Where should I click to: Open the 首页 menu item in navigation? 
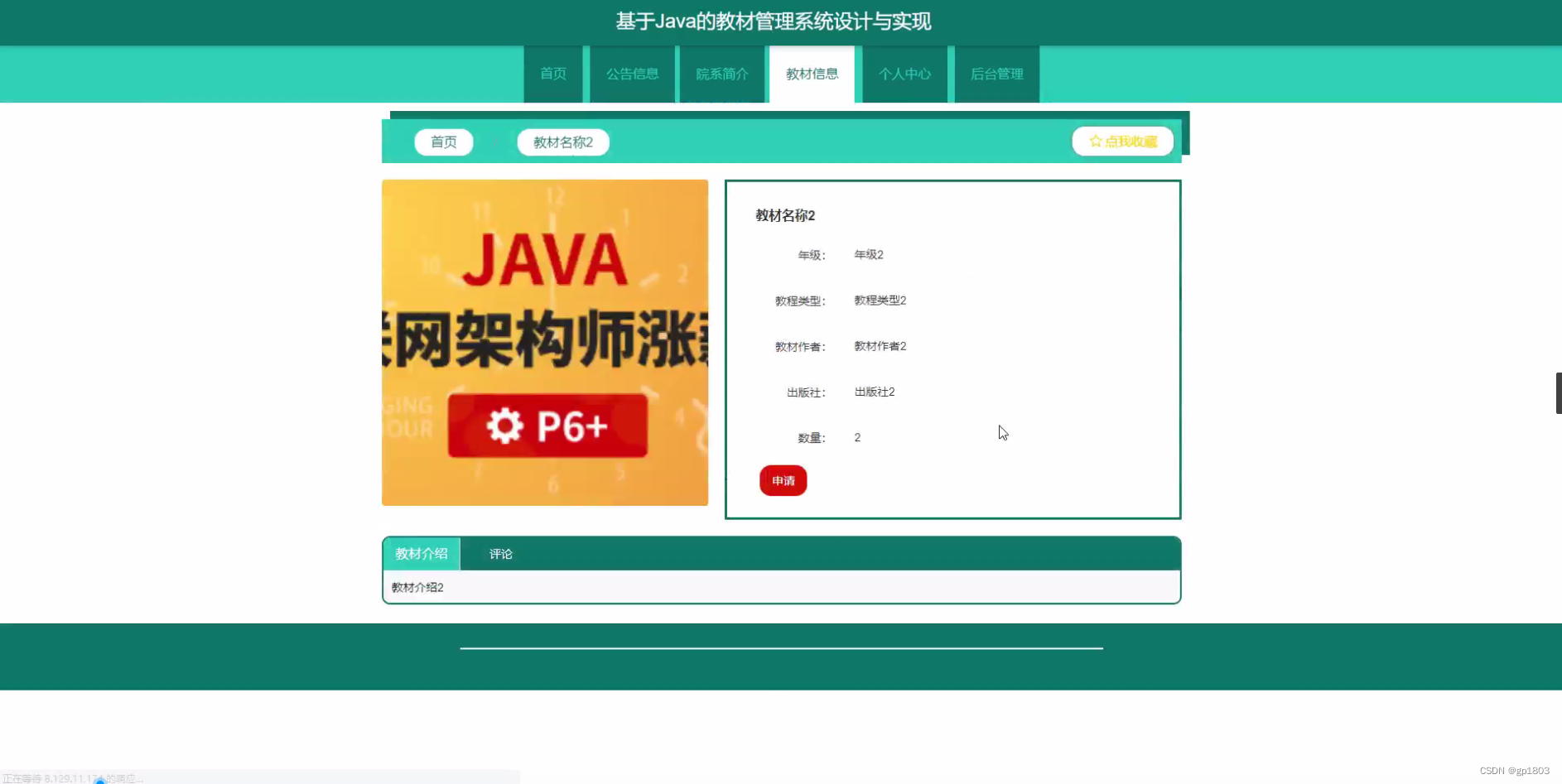pos(552,74)
